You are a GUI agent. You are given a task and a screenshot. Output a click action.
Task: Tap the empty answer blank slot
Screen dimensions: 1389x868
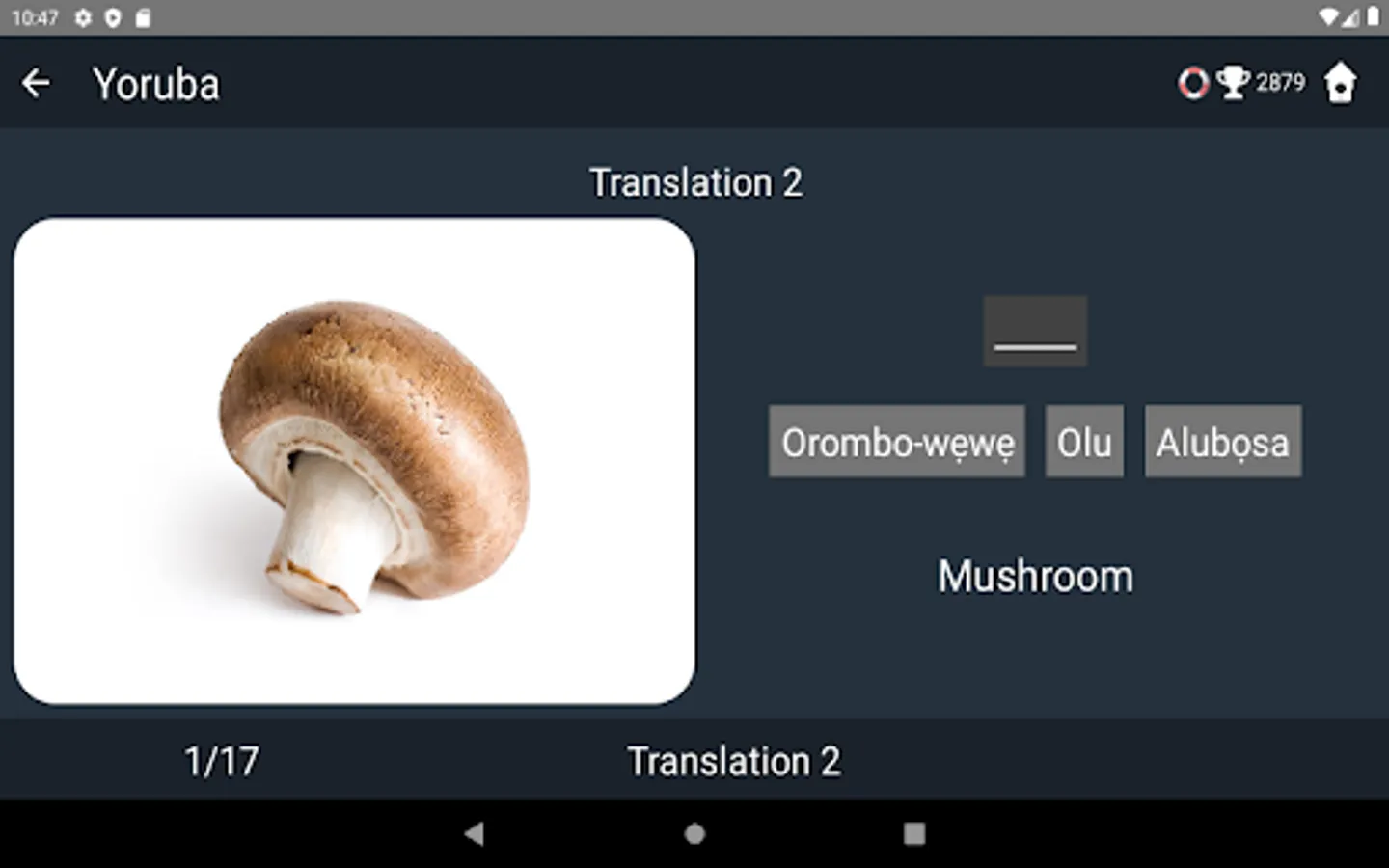(x=1035, y=331)
